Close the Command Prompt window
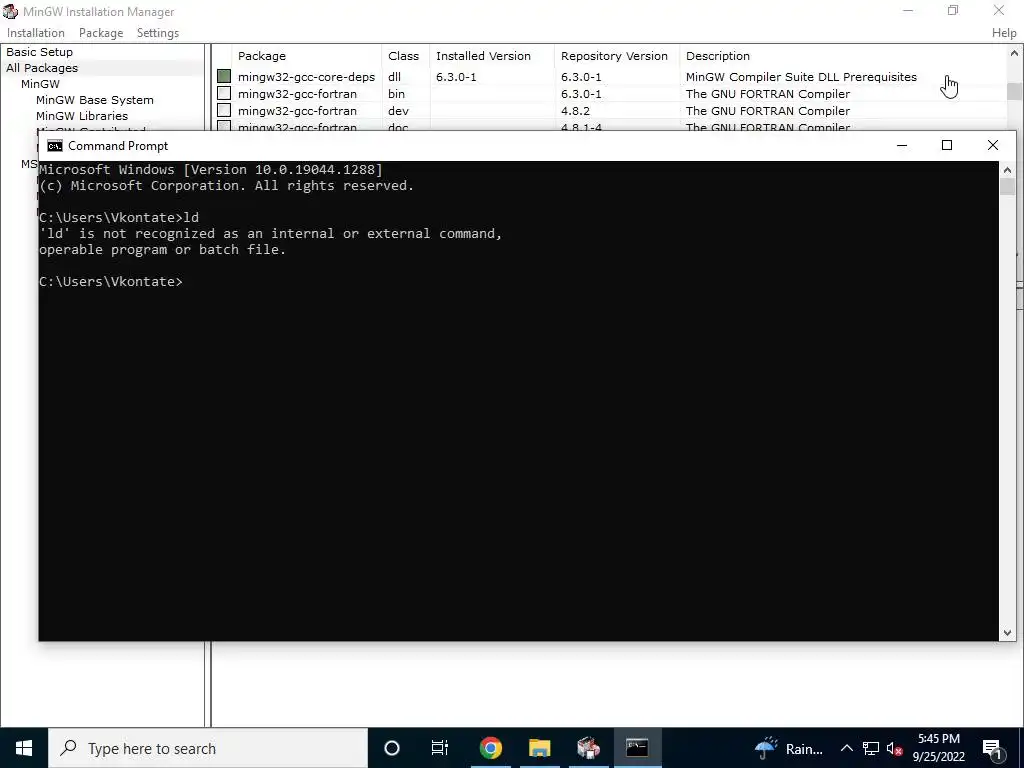1024x768 pixels. pos(993,145)
